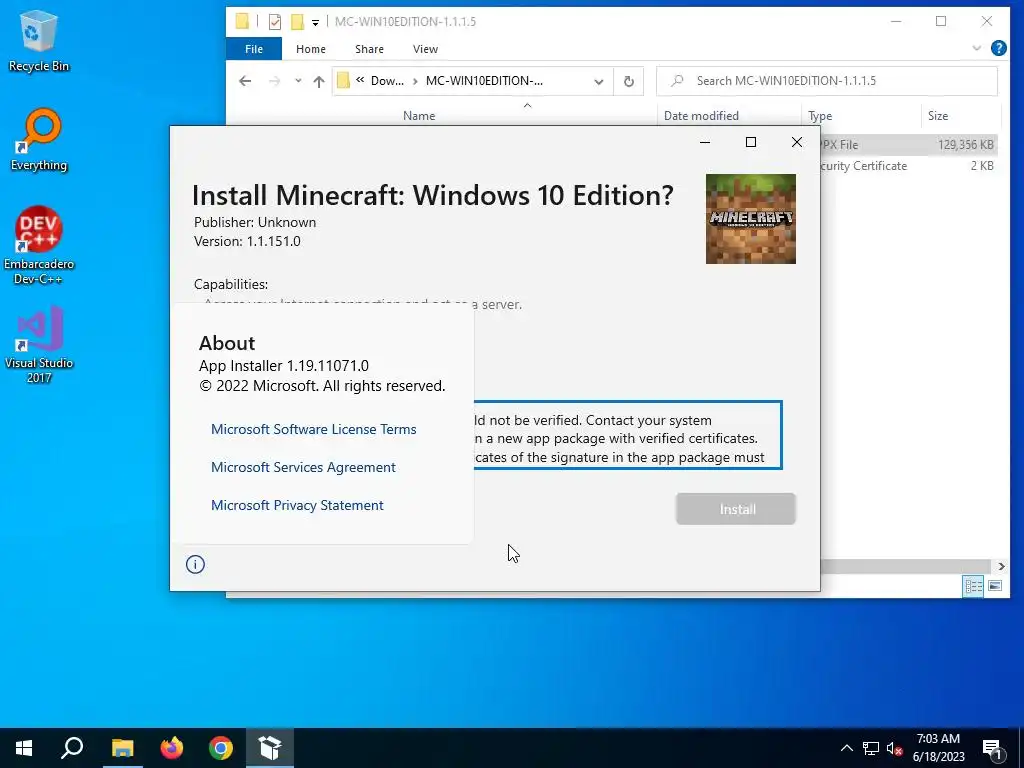The image size is (1024, 768).
Task: Open the taskbar clock and date
Action: coord(938,748)
